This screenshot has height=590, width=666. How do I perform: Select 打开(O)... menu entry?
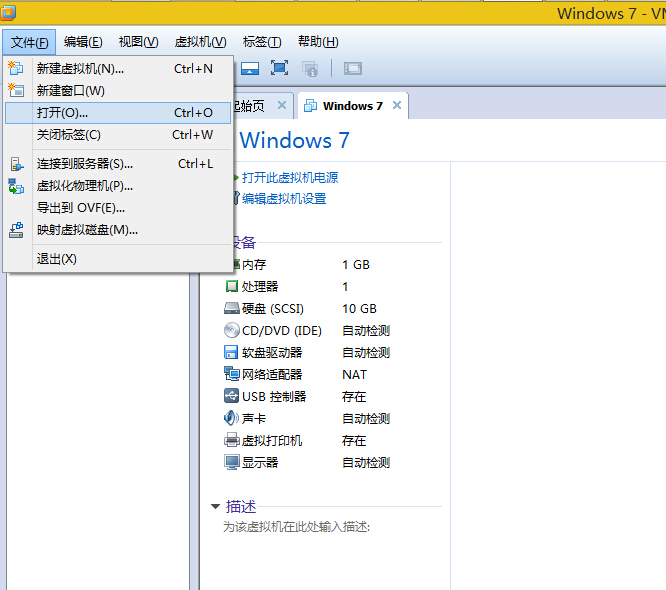tap(118, 113)
